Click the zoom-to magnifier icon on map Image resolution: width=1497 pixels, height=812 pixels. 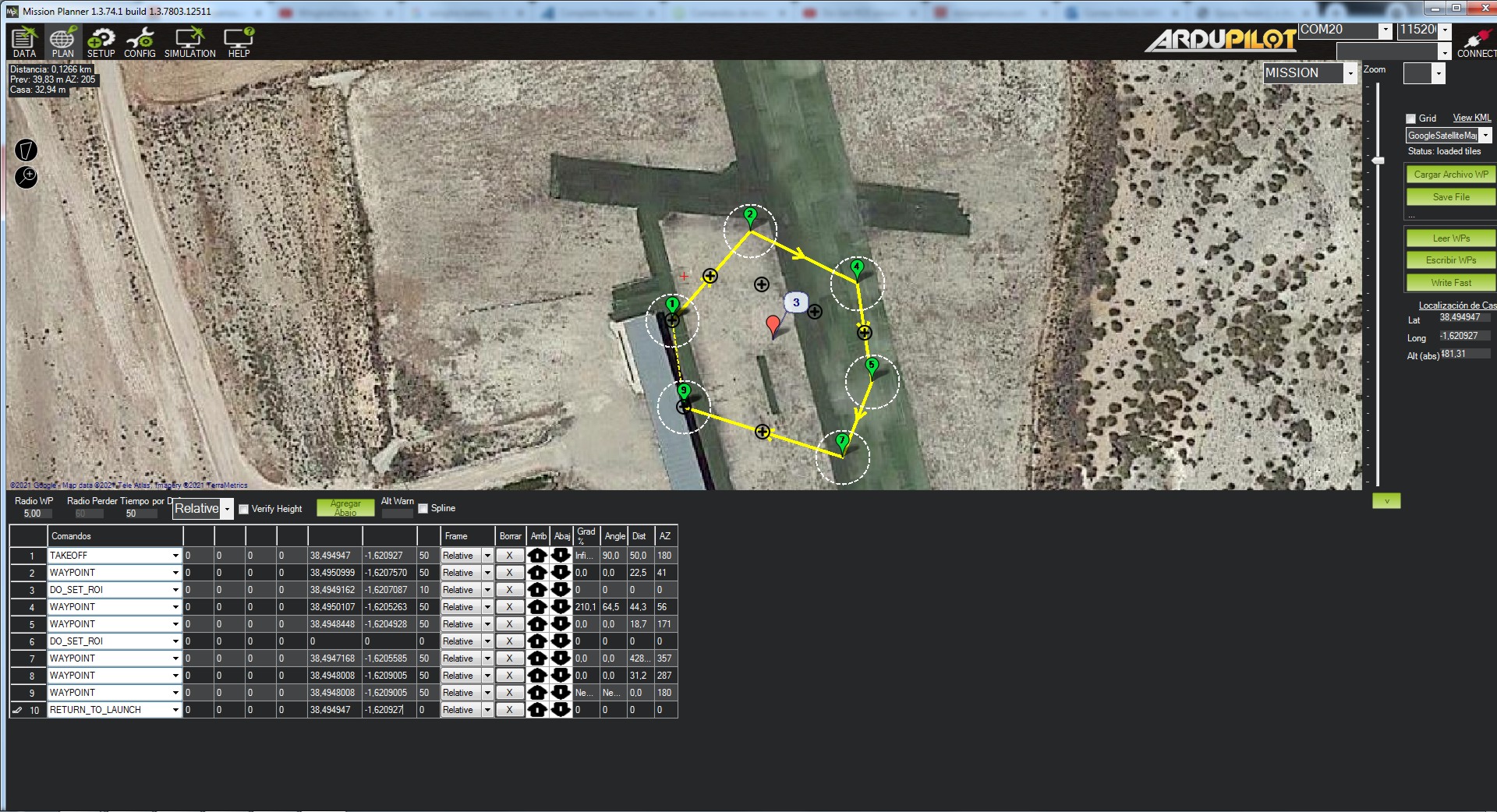pos(26,177)
